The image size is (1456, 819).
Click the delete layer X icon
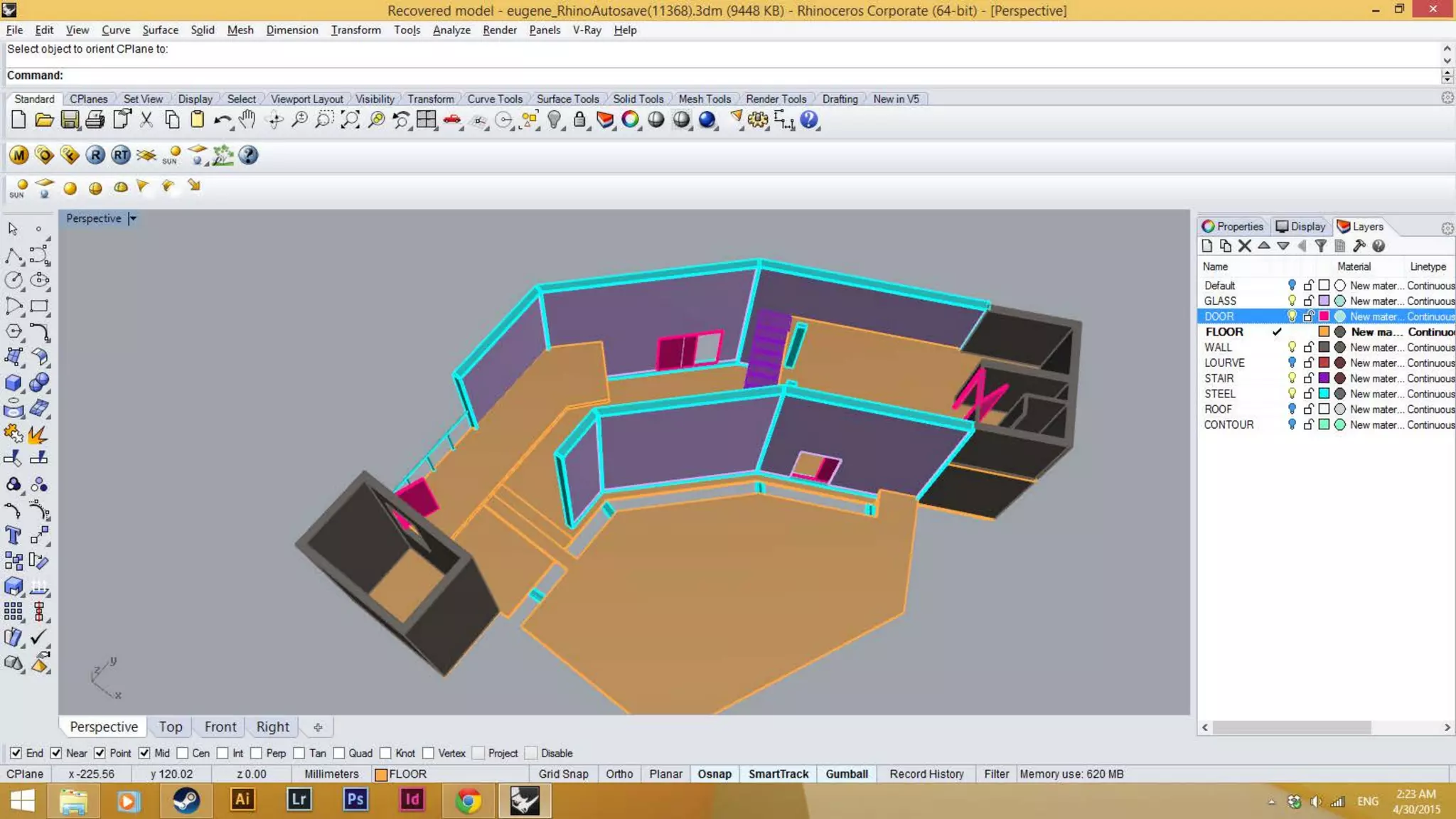(1244, 246)
